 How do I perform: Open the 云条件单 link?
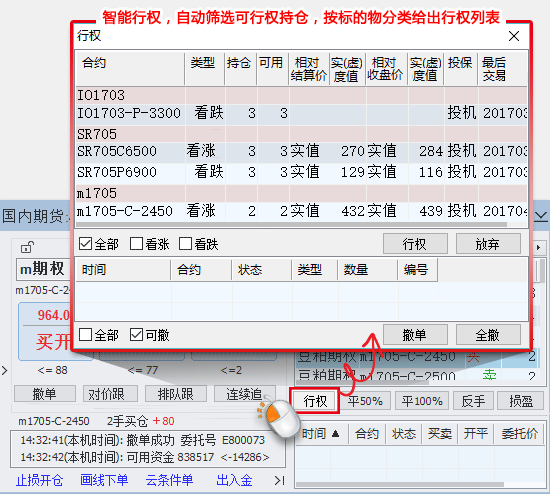pyautogui.click(x=169, y=480)
